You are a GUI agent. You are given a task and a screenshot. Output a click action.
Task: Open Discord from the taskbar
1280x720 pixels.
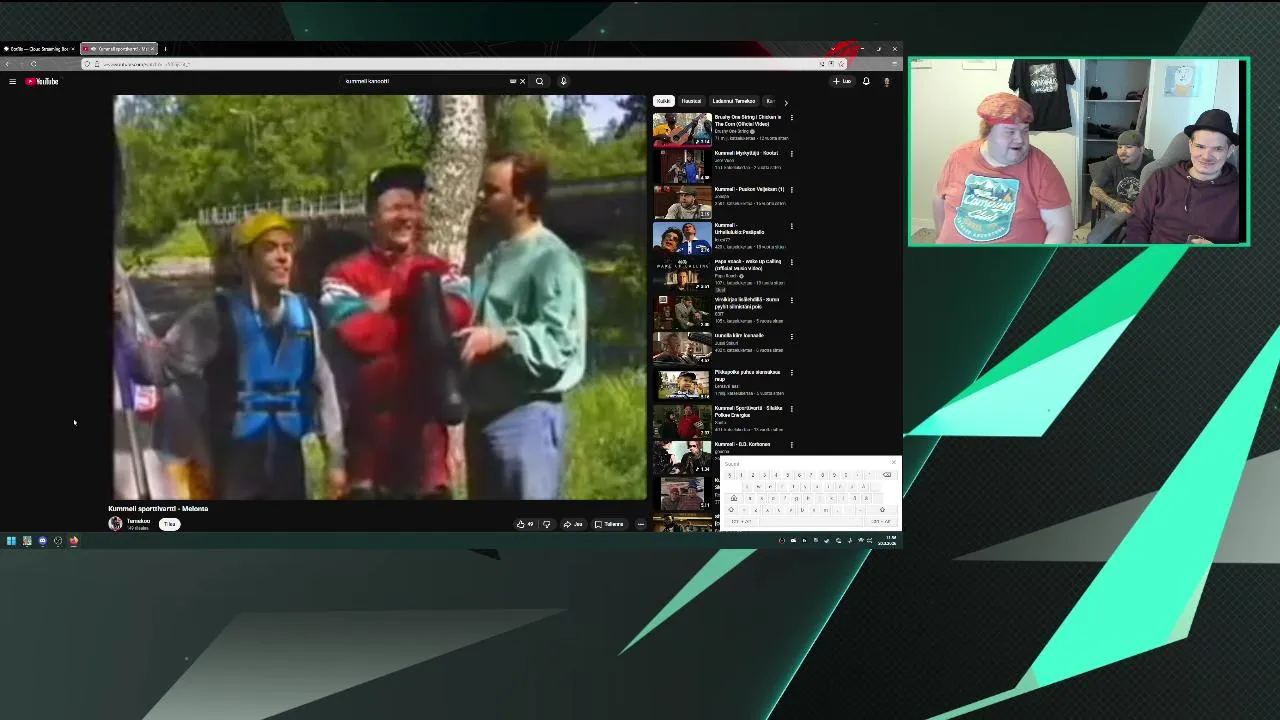(x=42, y=541)
